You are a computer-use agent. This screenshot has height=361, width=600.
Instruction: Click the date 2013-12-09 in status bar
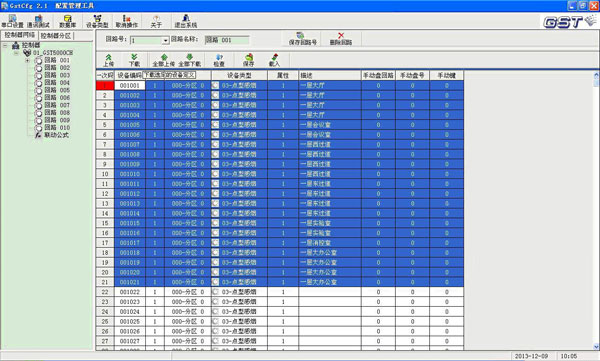[x=531, y=356]
